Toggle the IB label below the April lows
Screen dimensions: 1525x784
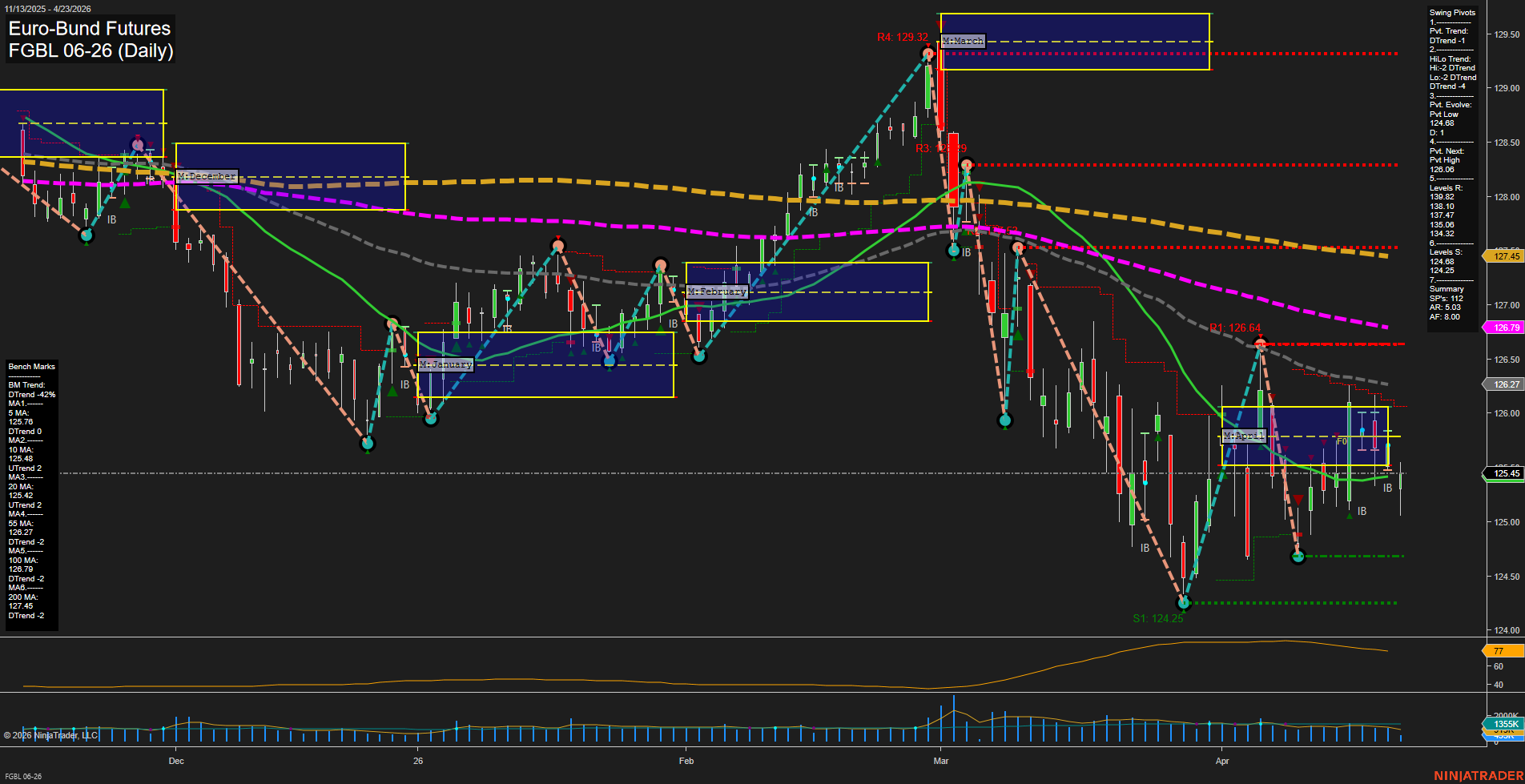tap(1362, 511)
